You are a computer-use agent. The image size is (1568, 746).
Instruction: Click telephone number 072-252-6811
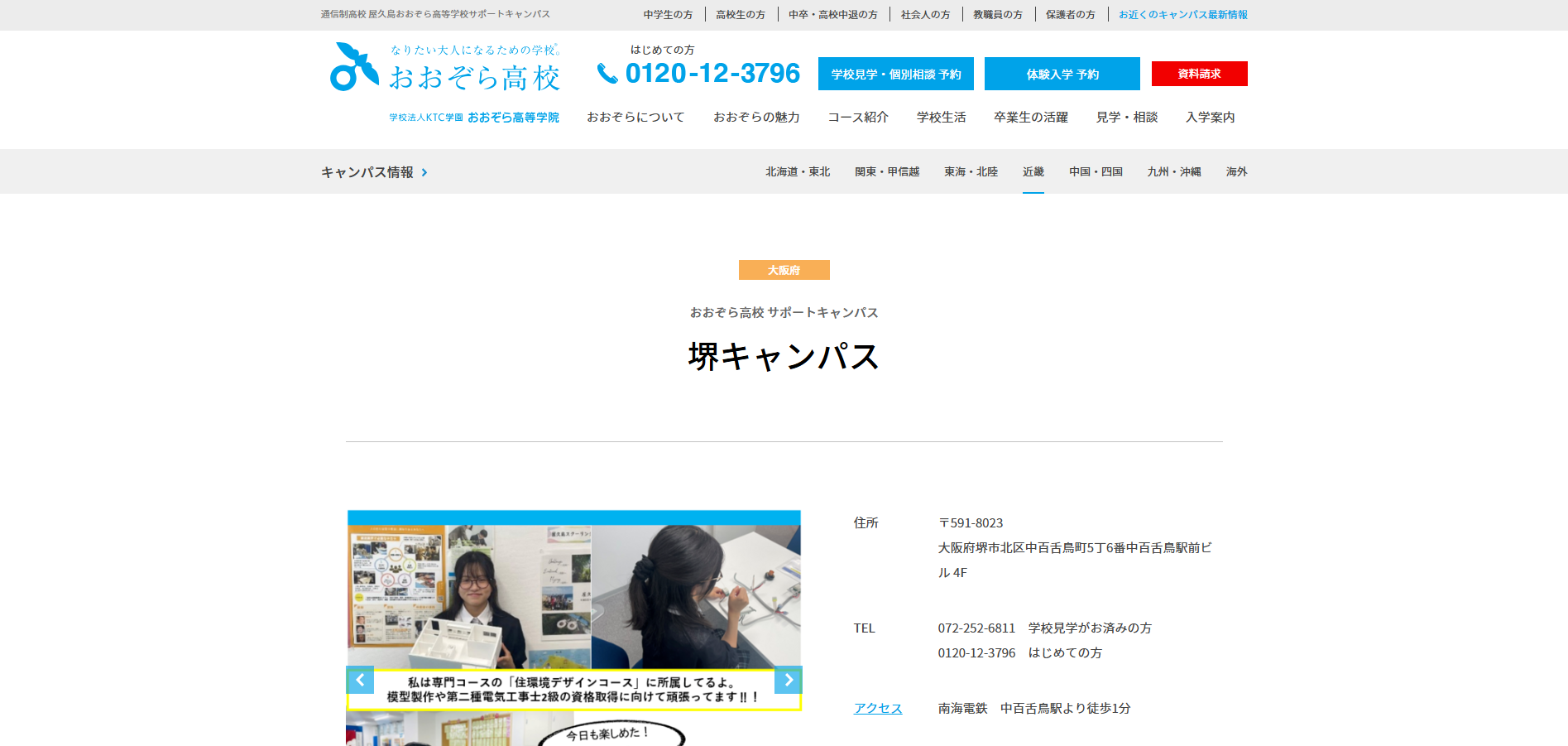976,628
